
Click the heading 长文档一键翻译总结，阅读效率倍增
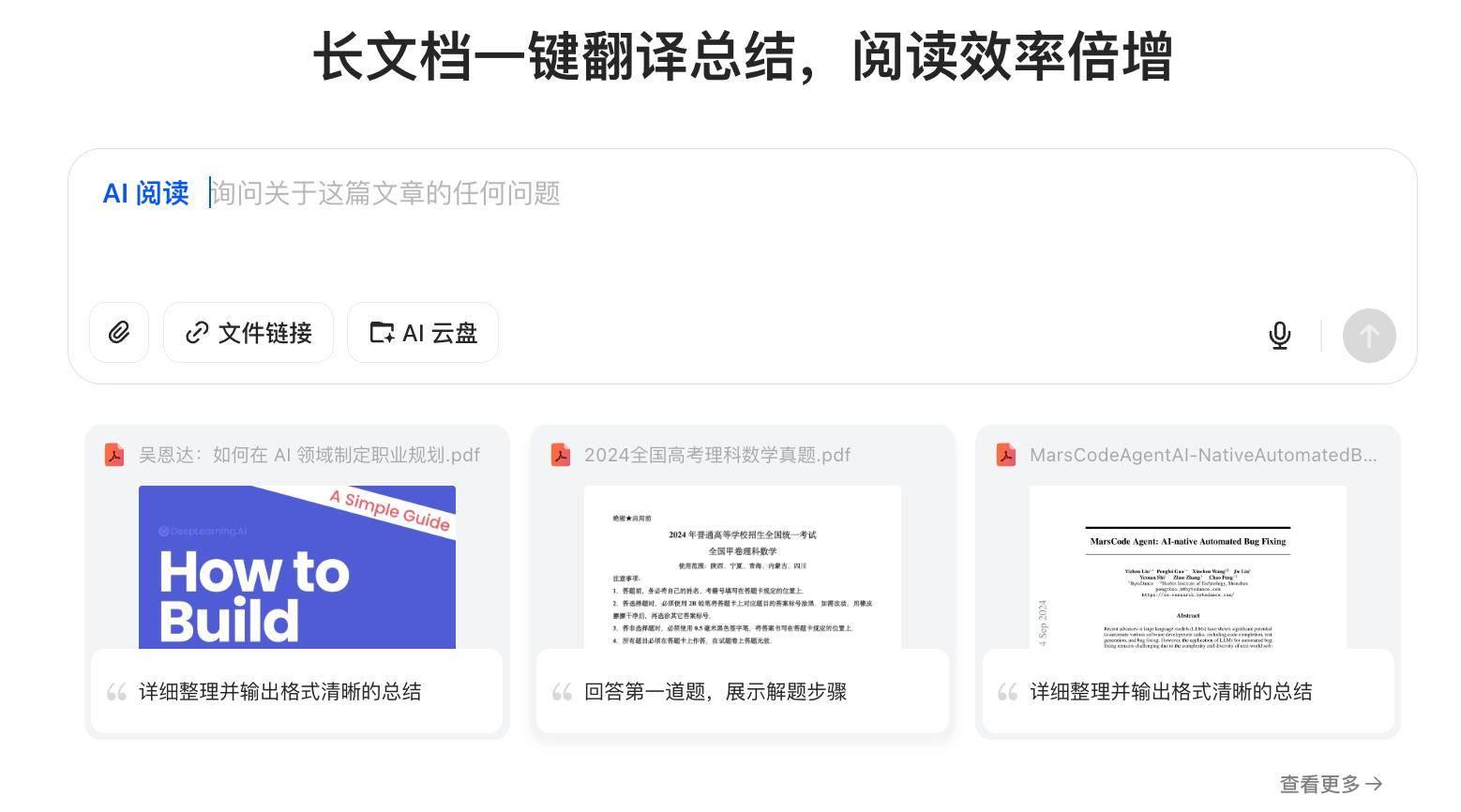click(x=743, y=56)
